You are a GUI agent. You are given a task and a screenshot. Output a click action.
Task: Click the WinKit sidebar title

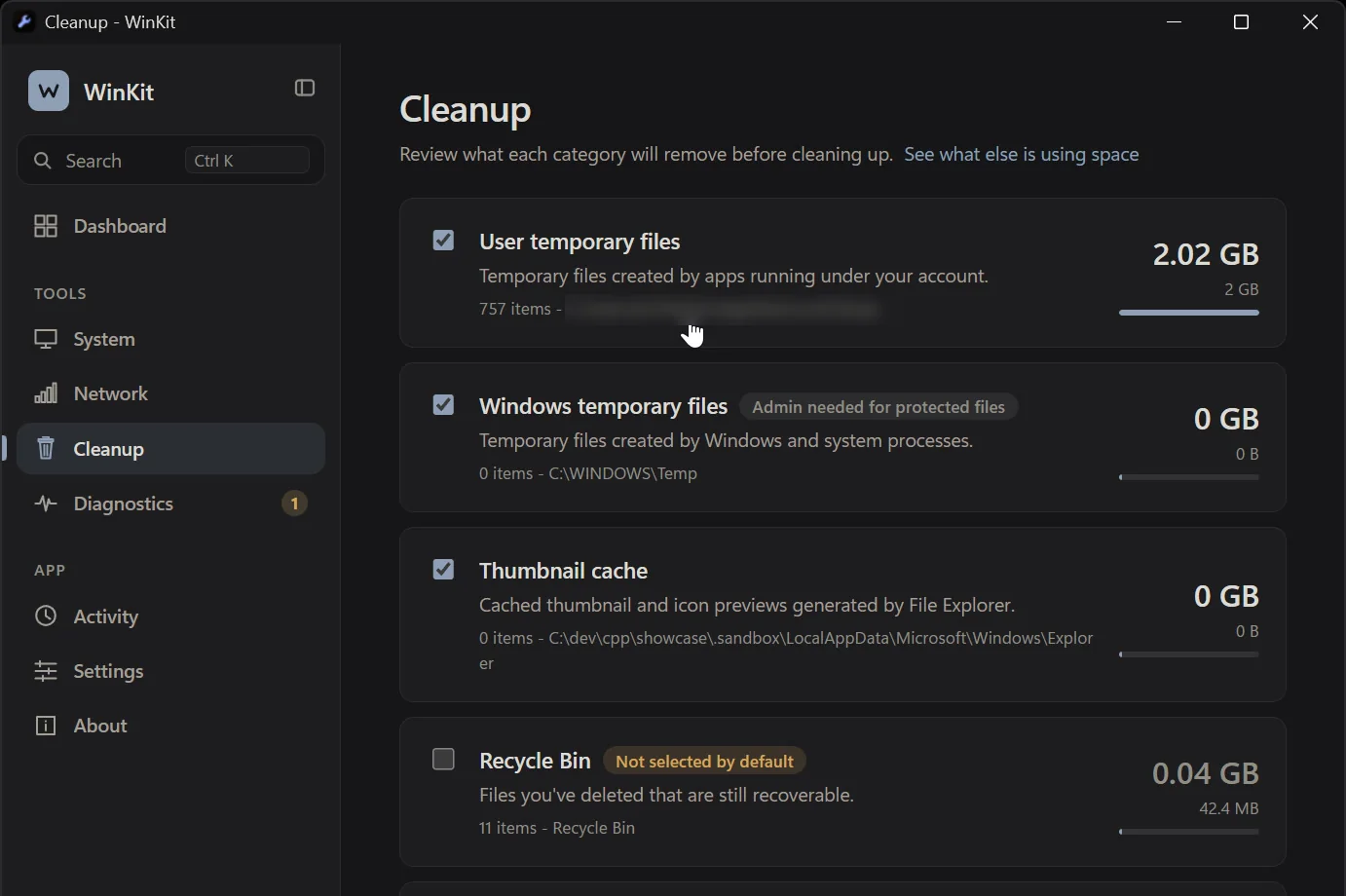tap(119, 92)
